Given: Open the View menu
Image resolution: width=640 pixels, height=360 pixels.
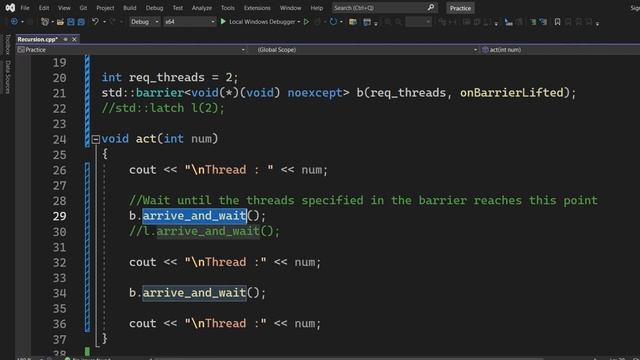Looking at the screenshot, I should click(x=64, y=8).
